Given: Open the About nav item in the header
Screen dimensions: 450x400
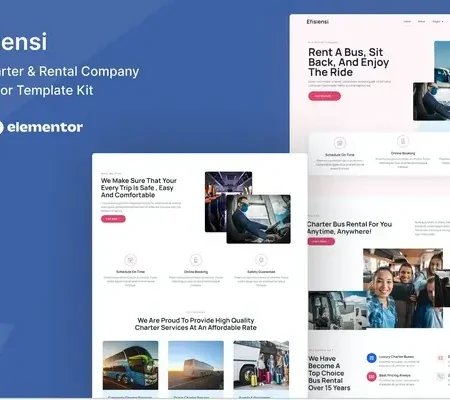Looking at the screenshot, I should click(421, 22).
